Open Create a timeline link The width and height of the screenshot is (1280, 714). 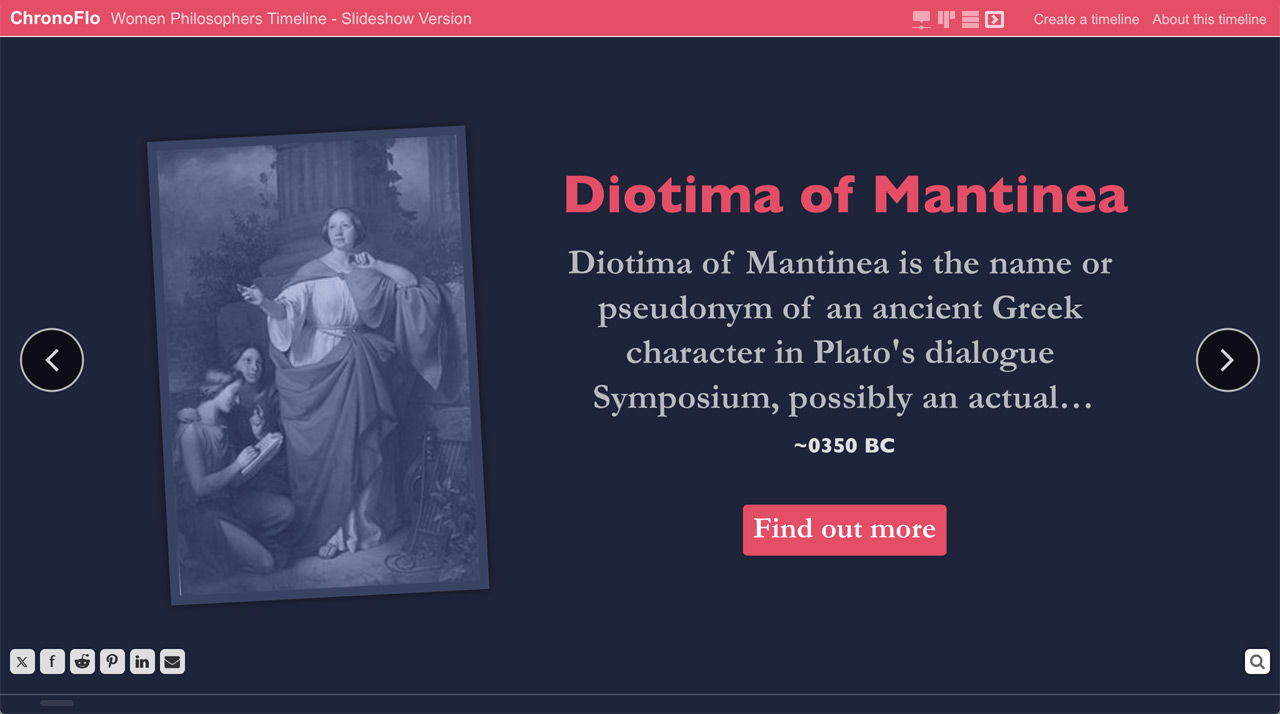(1086, 19)
